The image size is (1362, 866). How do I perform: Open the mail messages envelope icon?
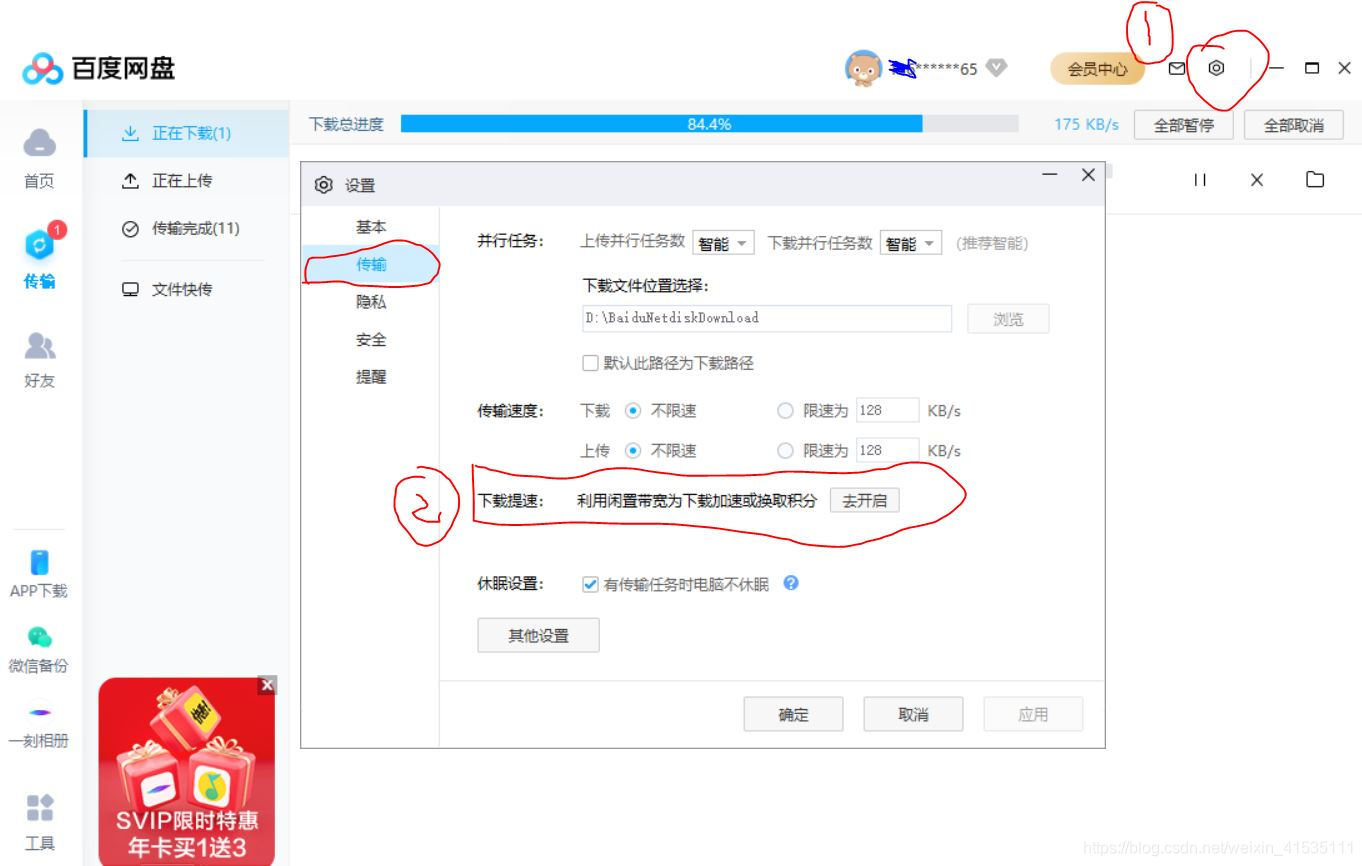[1177, 68]
